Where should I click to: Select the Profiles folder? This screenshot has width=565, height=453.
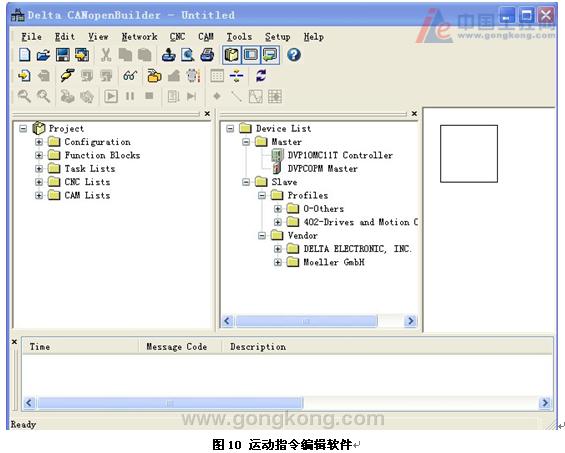(x=308, y=195)
